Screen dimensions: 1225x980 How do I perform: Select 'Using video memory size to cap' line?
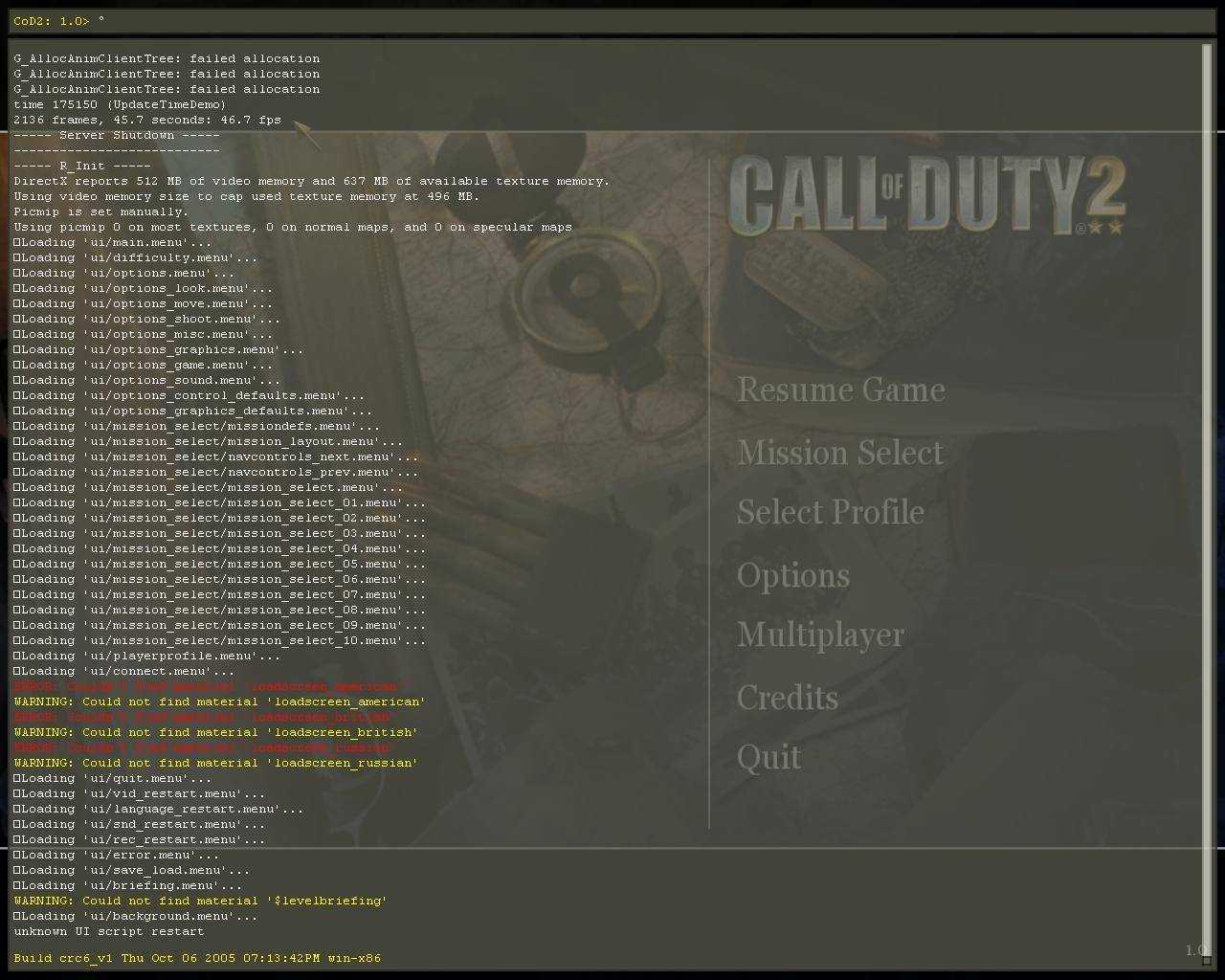pos(247,196)
